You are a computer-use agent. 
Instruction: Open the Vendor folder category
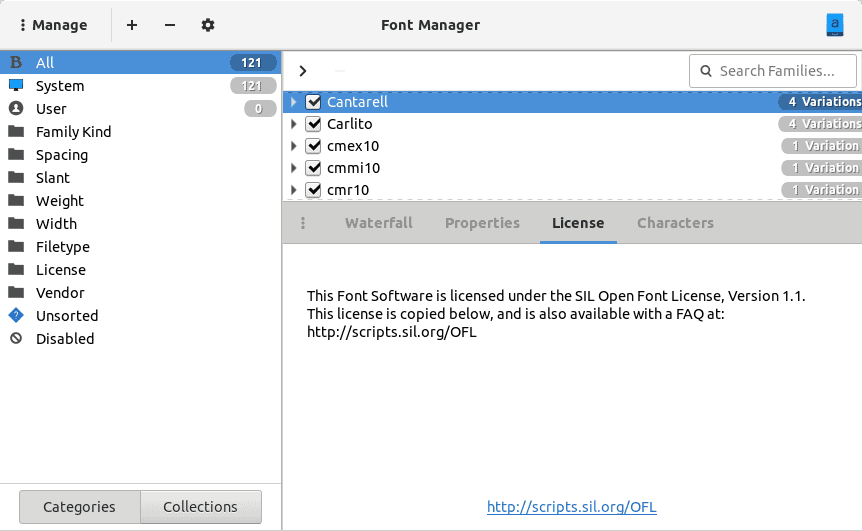coord(60,293)
